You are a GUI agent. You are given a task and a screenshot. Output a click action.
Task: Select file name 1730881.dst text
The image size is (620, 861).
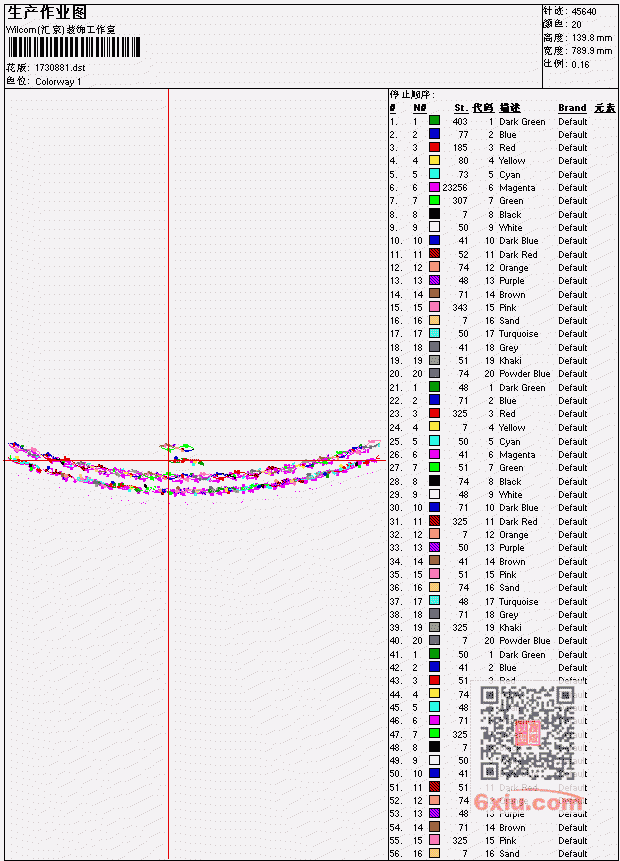pos(60,68)
